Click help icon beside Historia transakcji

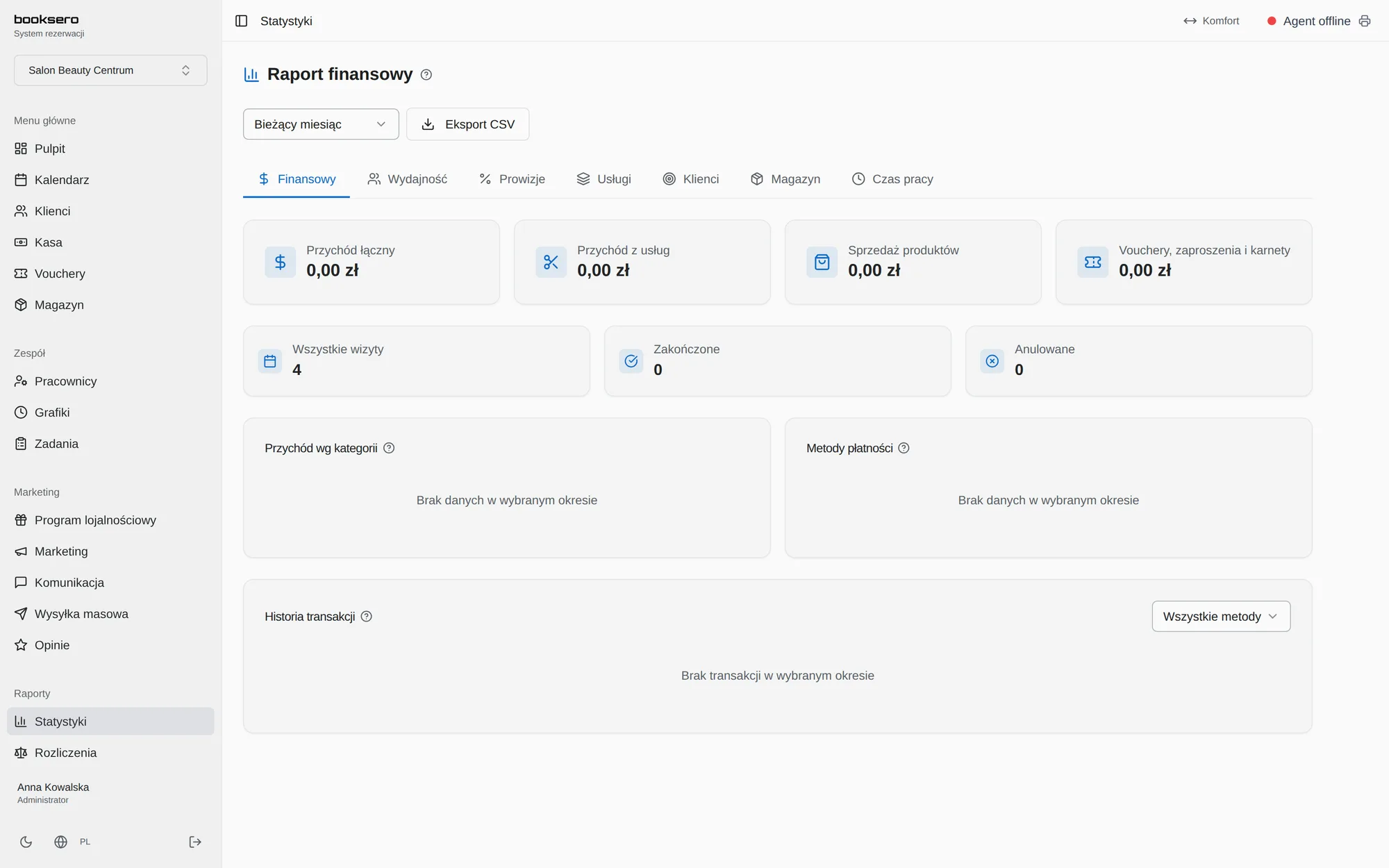367,616
